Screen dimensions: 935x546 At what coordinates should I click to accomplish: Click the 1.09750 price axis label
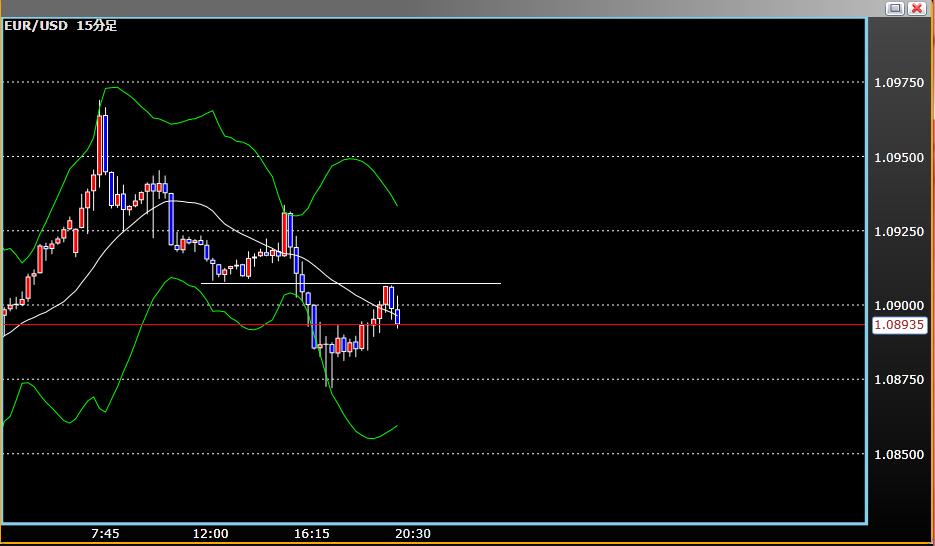pos(899,83)
